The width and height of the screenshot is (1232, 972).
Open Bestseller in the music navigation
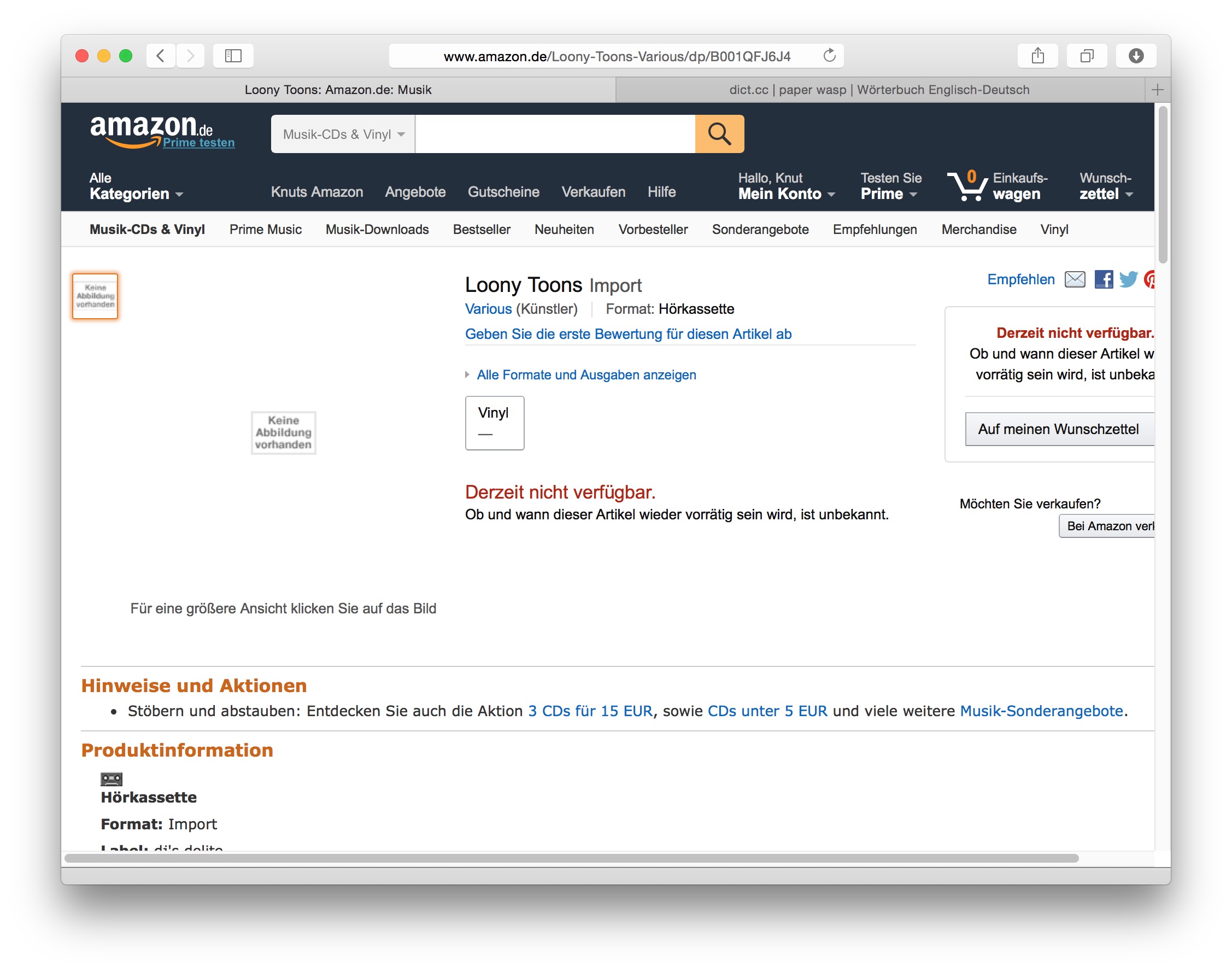click(x=482, y=230)
